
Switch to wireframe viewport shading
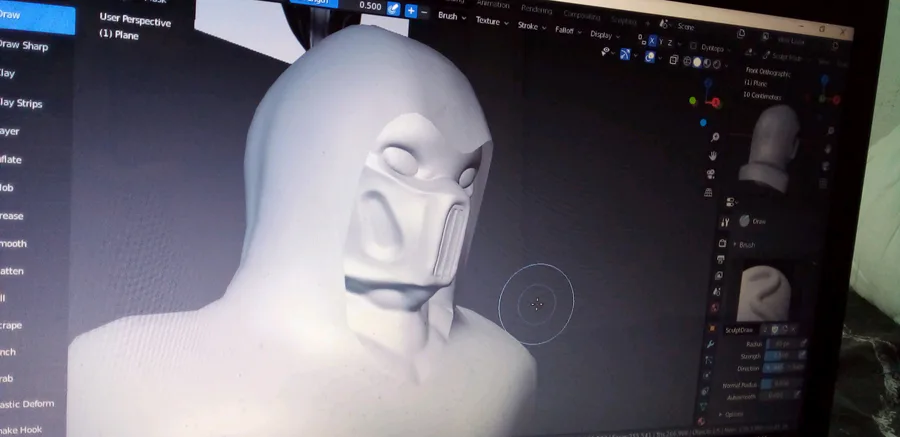(x=688, y=61)
